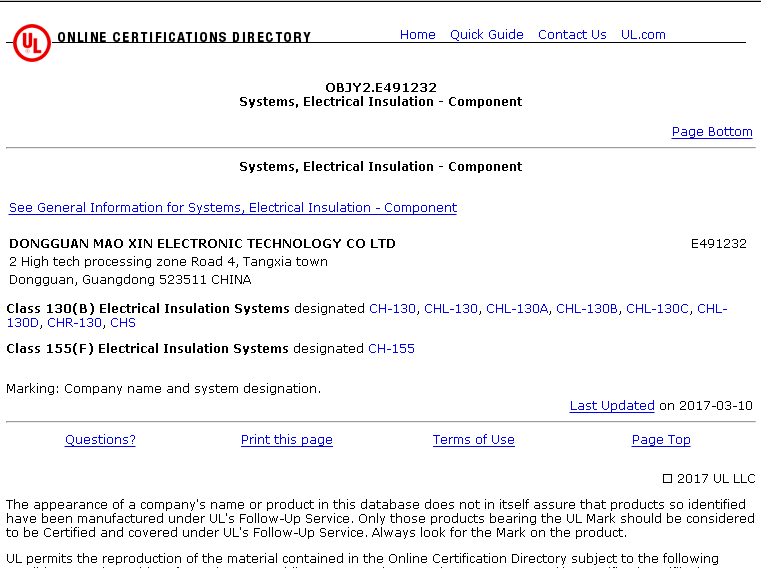Open the Terms of Use link
761x568 pixels.
pyautogui.click(x=473, y=440)
